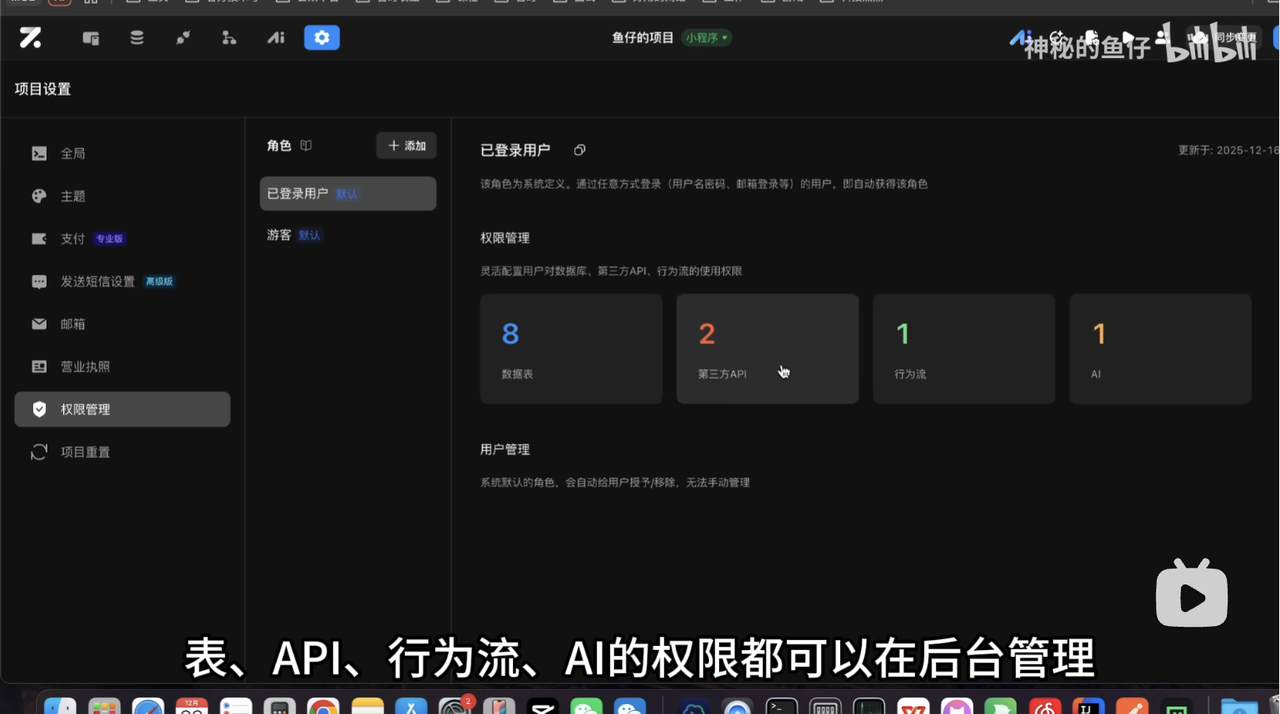The height and width of the screenshot is (714, 1280).
Task: Click the 更新于 date text
Action: point(1228,150)
